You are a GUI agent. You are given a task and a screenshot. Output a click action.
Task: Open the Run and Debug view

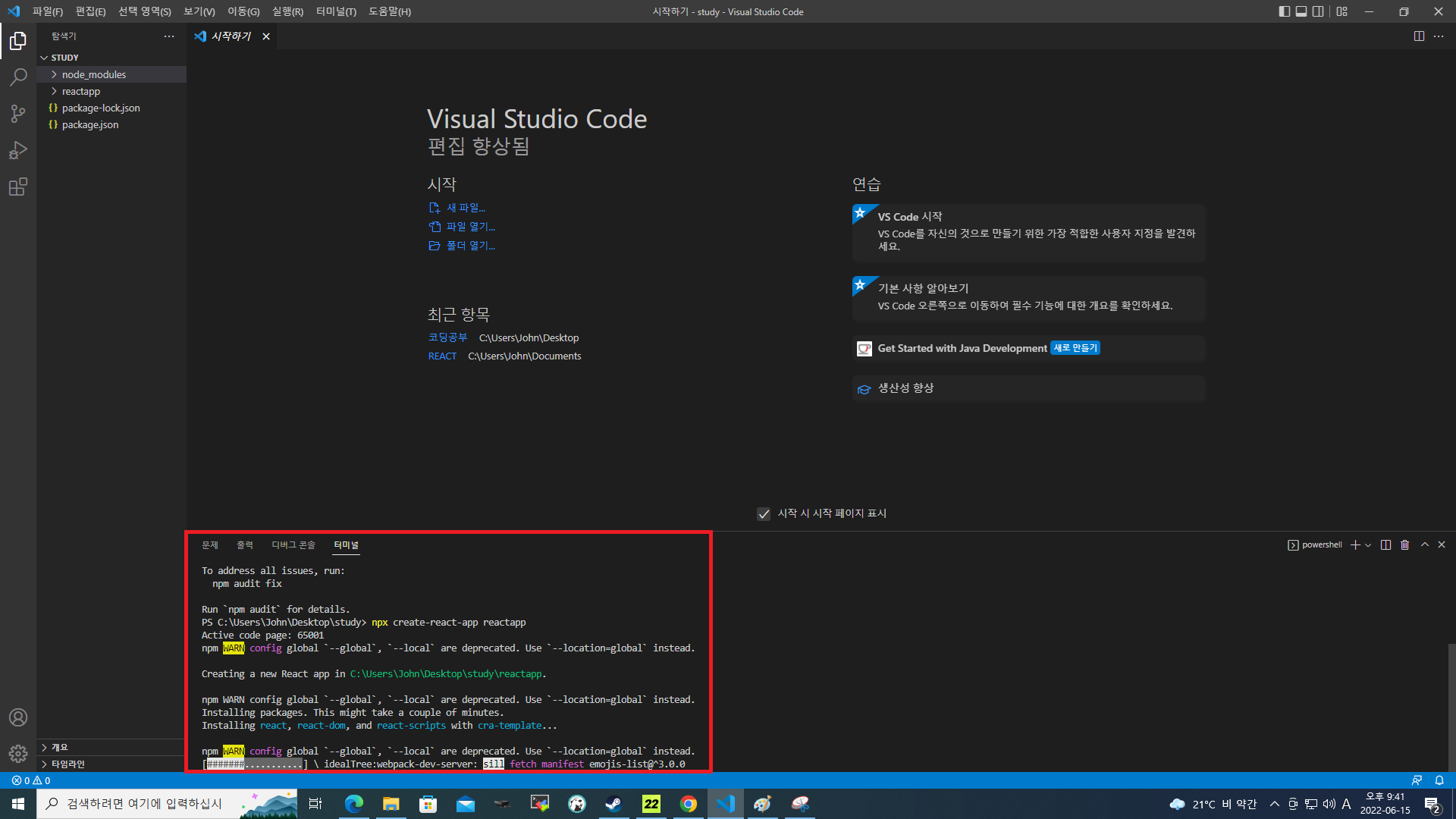tap(18, 150)
